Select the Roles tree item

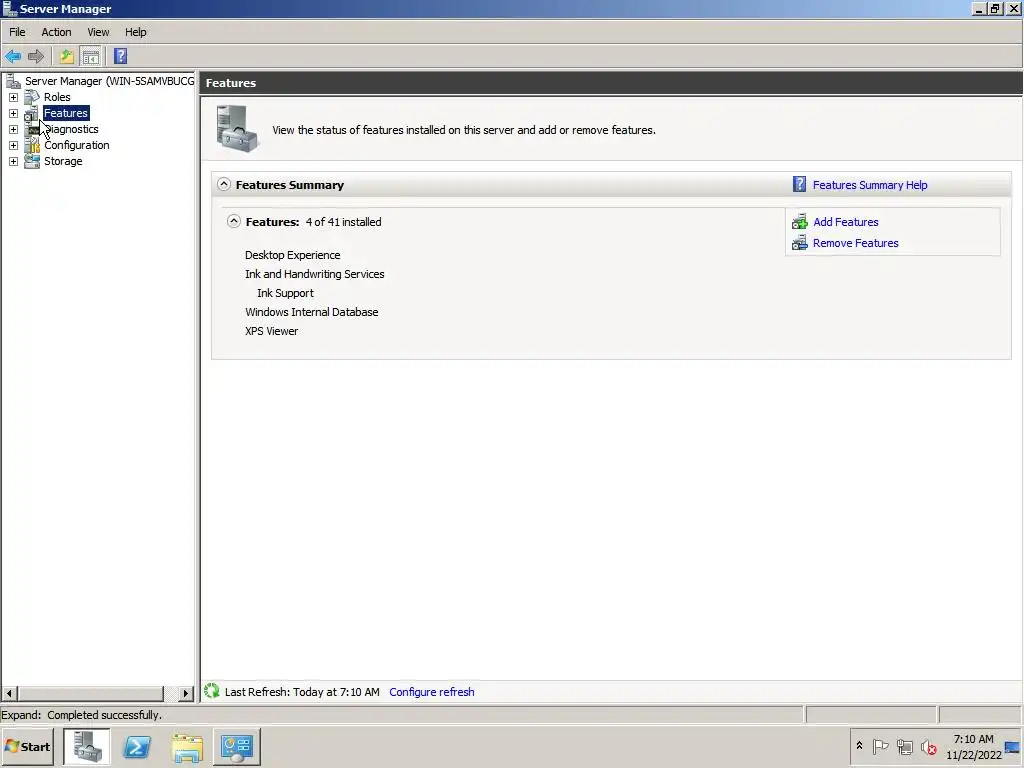[57, 97]
